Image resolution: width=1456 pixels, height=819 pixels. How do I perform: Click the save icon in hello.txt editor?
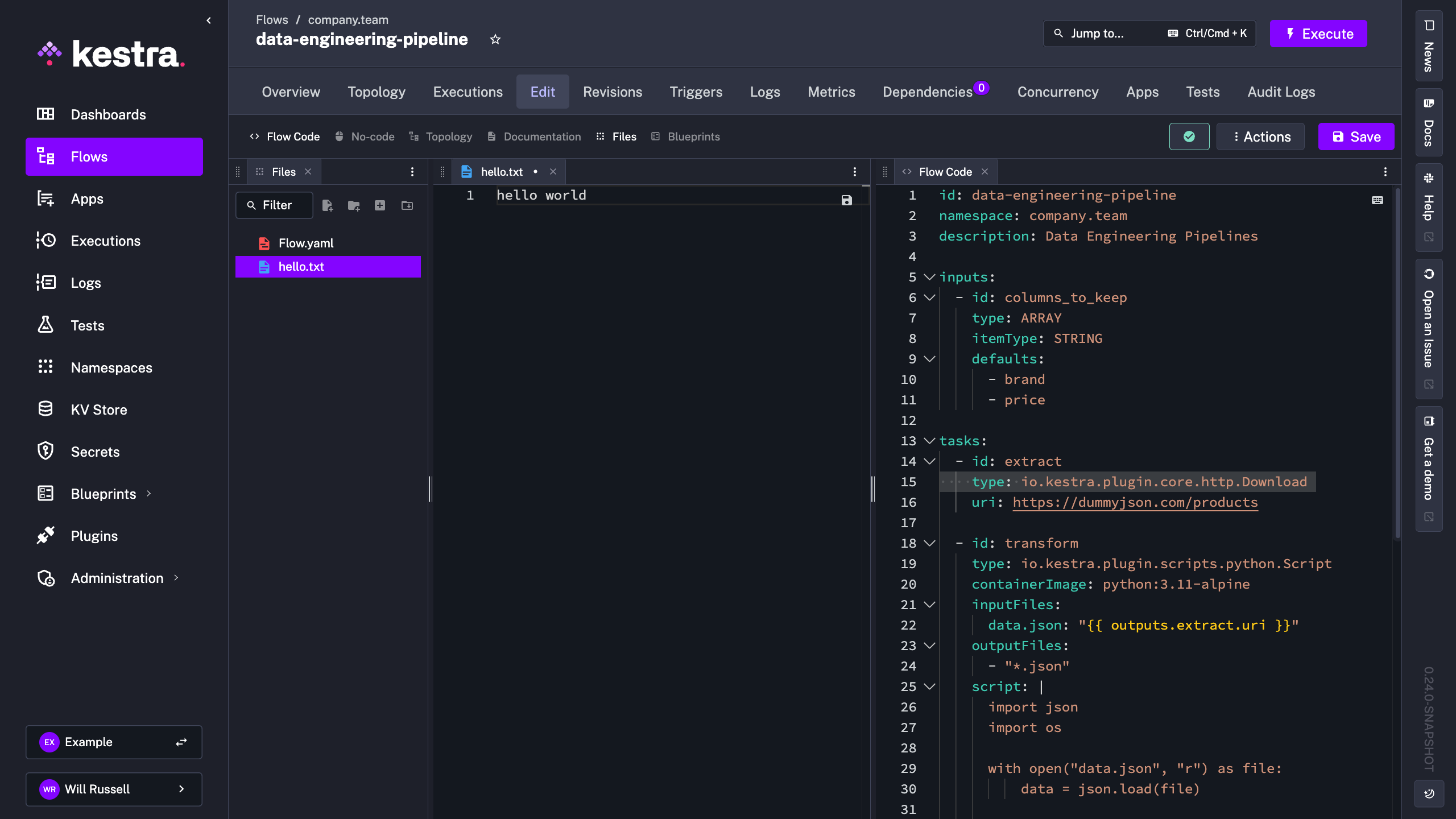[846, 200]
